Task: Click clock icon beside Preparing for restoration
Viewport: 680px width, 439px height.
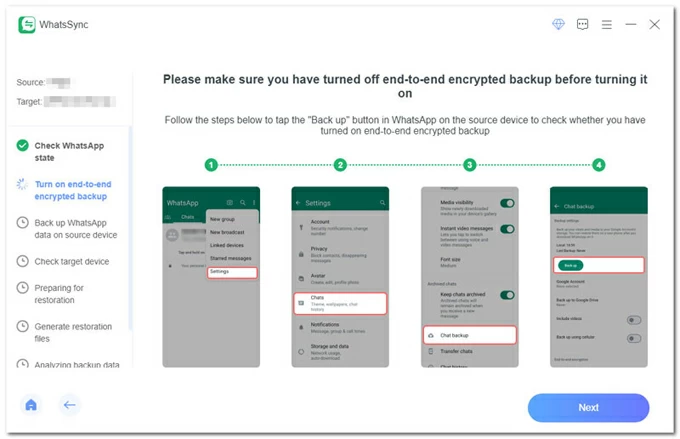Action: coord(22,288)
